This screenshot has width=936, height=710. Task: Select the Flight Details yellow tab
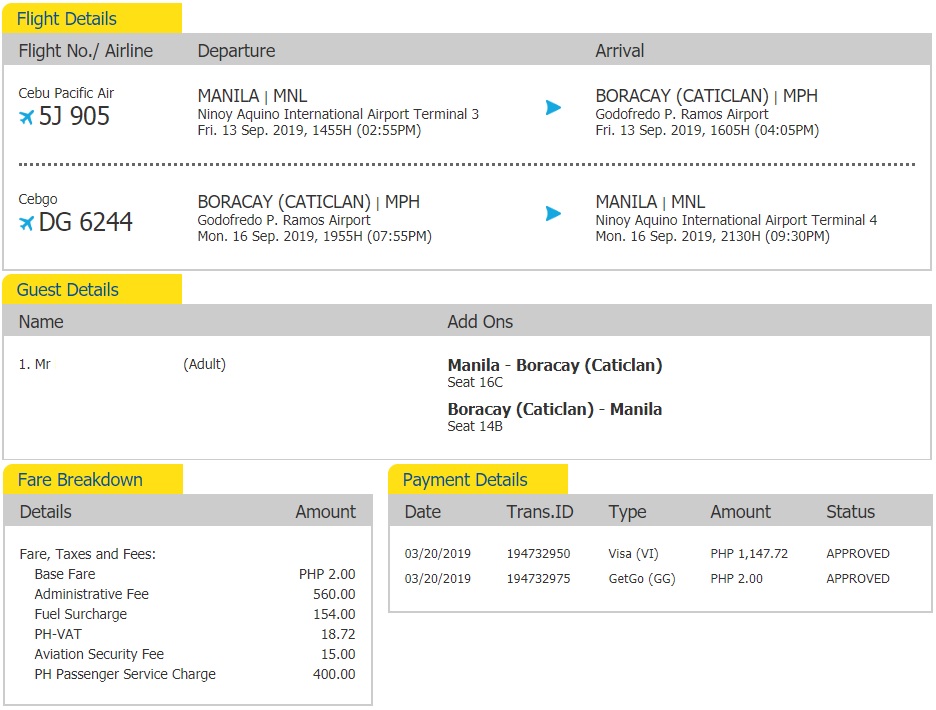tap(92, 19)
